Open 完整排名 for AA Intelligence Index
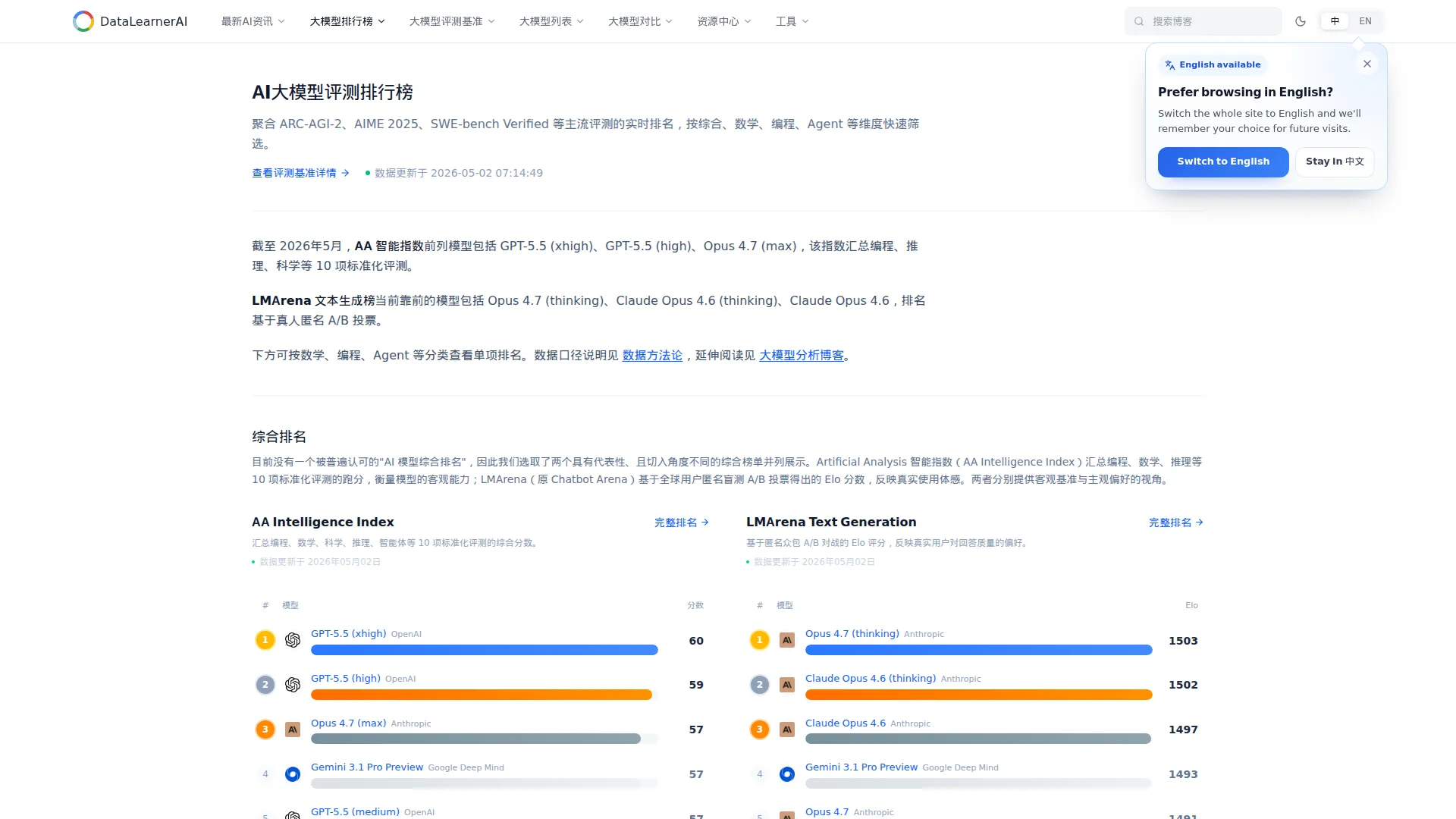This screenshot has width=1456, height=819. (682, 522)
